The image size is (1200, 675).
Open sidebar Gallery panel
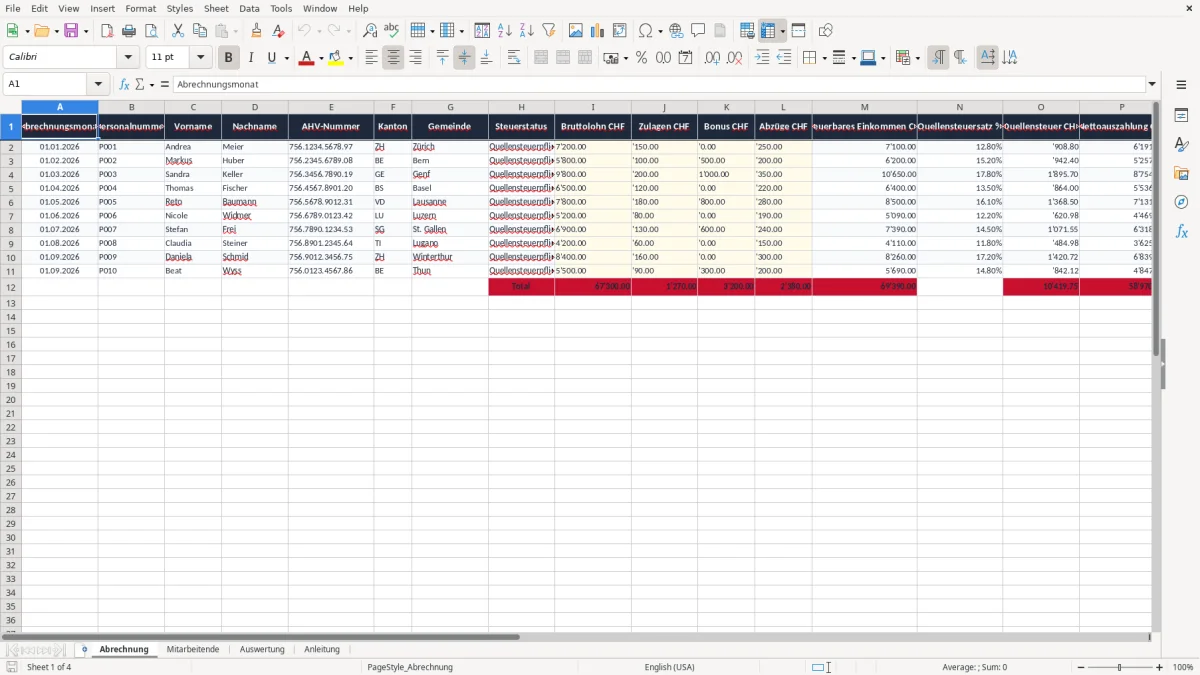pyautogui.click(x=1181, y=174)
